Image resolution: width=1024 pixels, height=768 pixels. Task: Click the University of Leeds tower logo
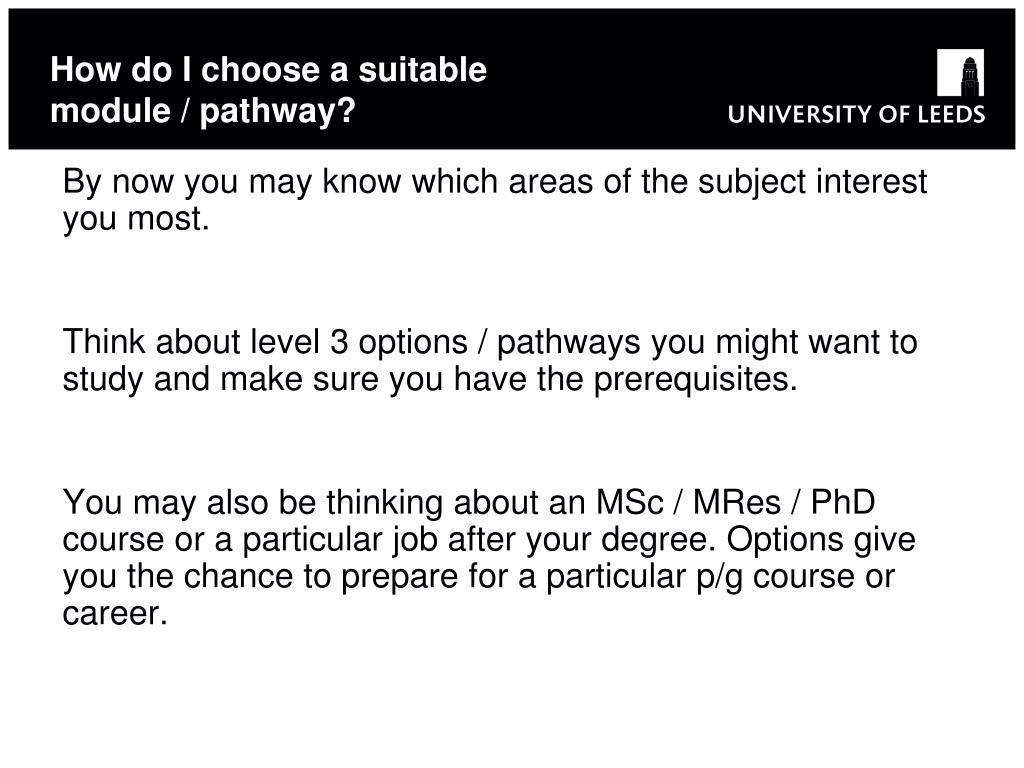pyautogui.click(x=960, y=73)
